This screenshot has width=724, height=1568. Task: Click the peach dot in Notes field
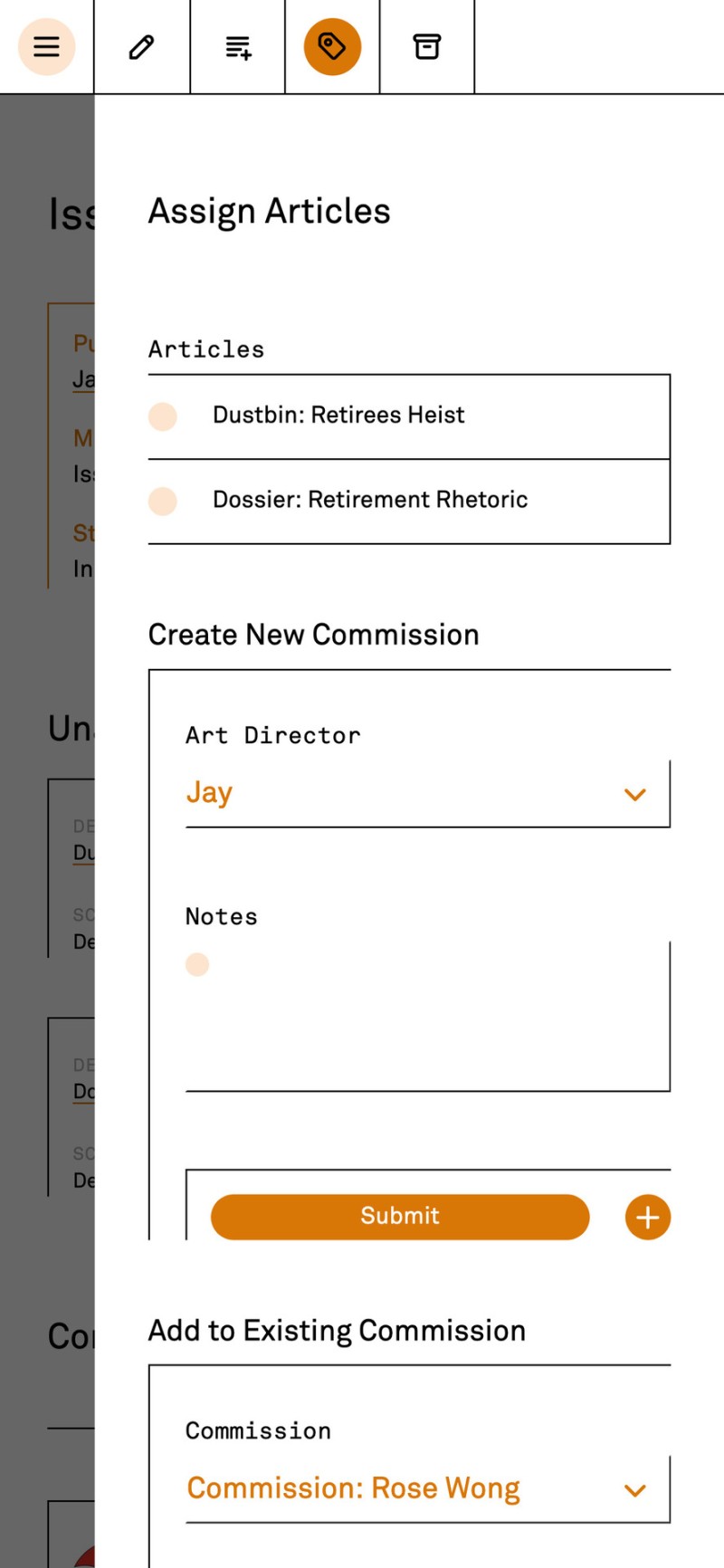[197, 964]
